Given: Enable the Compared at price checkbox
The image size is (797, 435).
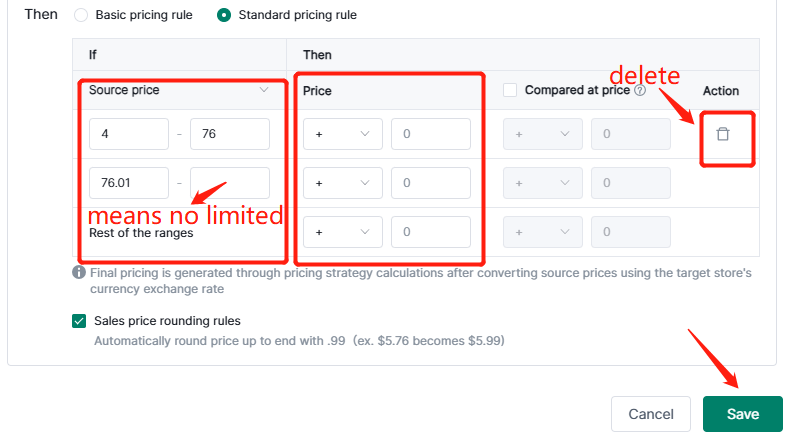Looking at the screenshot, I should click(x=510, y=90).
